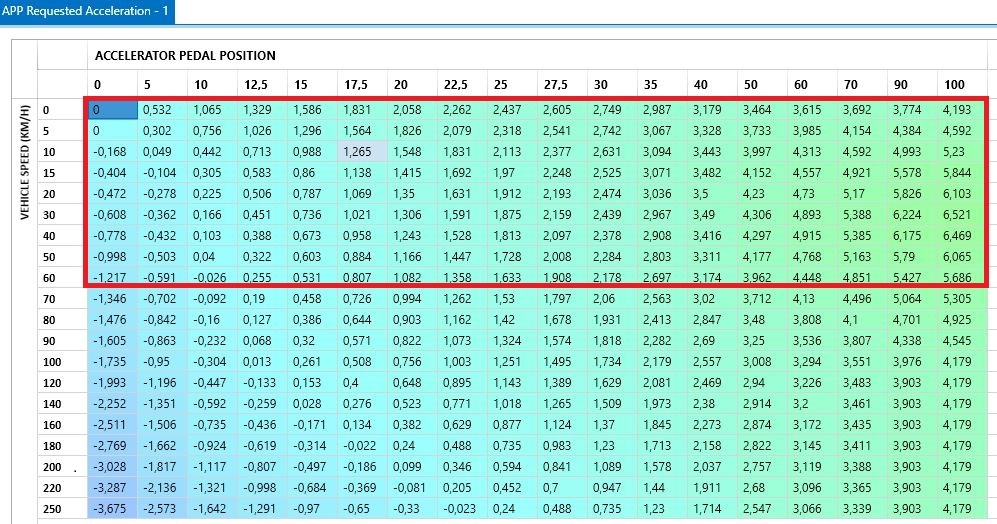Click cell 4,592 in the pedal 100 column
The height and width of the screenshot is (524, 997).
962,131
